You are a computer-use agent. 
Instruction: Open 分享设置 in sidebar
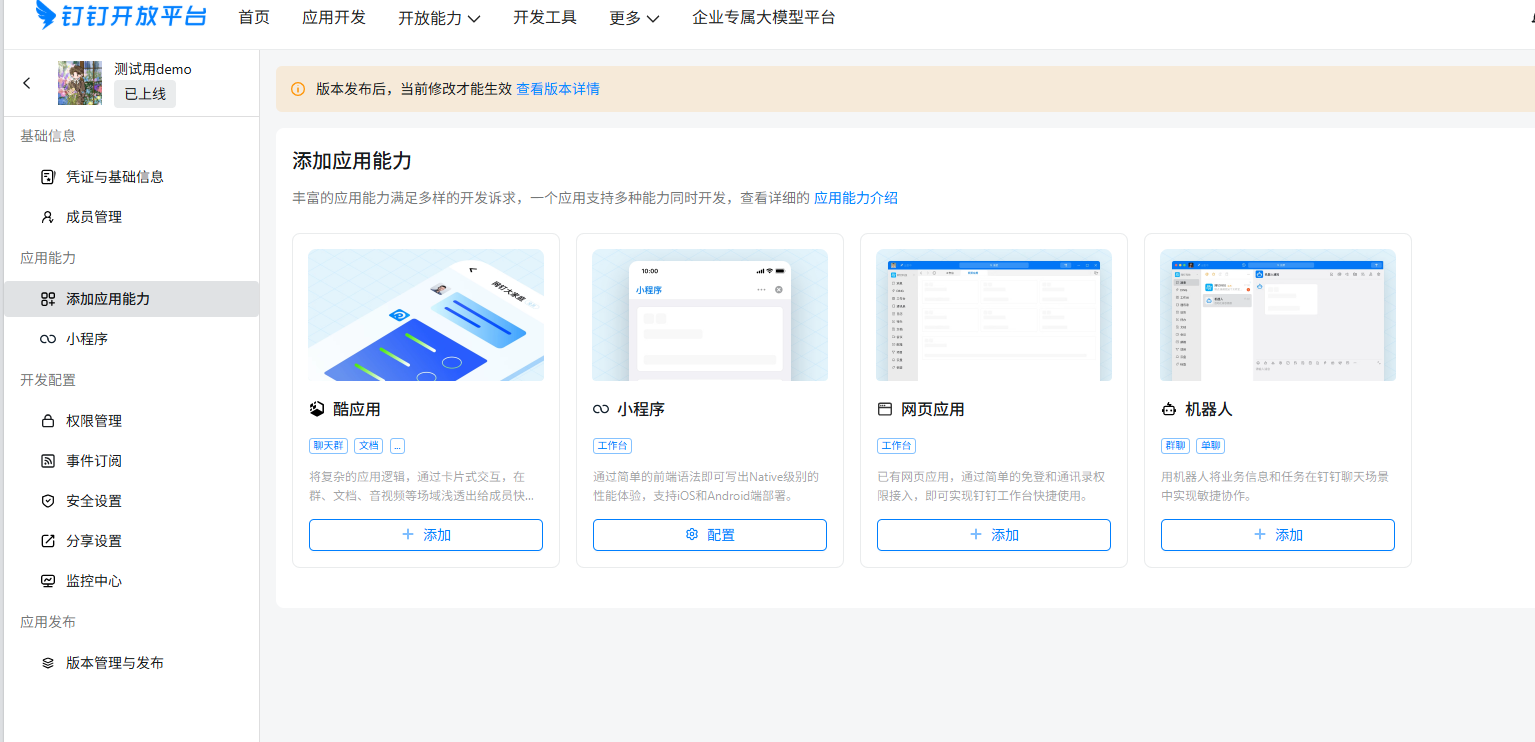131,541
